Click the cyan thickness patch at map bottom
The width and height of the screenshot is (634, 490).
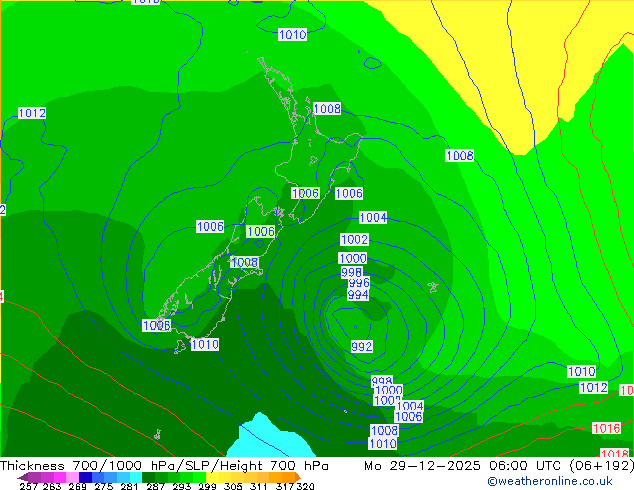pyautogui.click(x=270, y=437)
